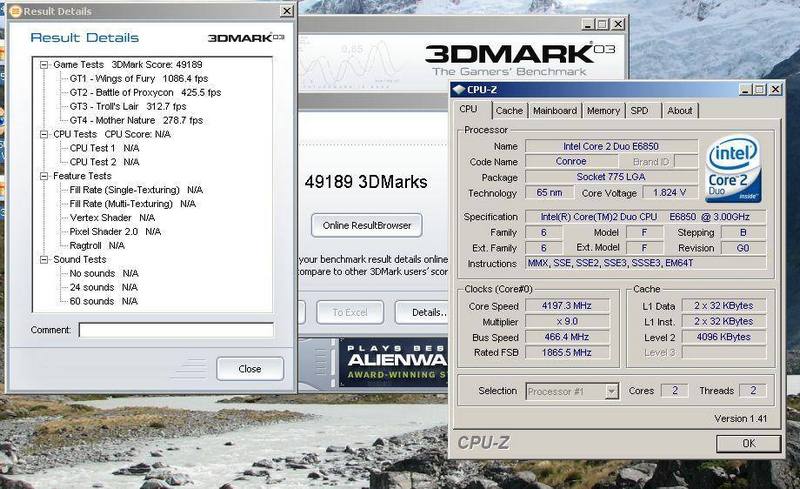
Task: Click the Core Speed value 4197.3 MHz
Action: pyautogui.click(x=567, y=306)
